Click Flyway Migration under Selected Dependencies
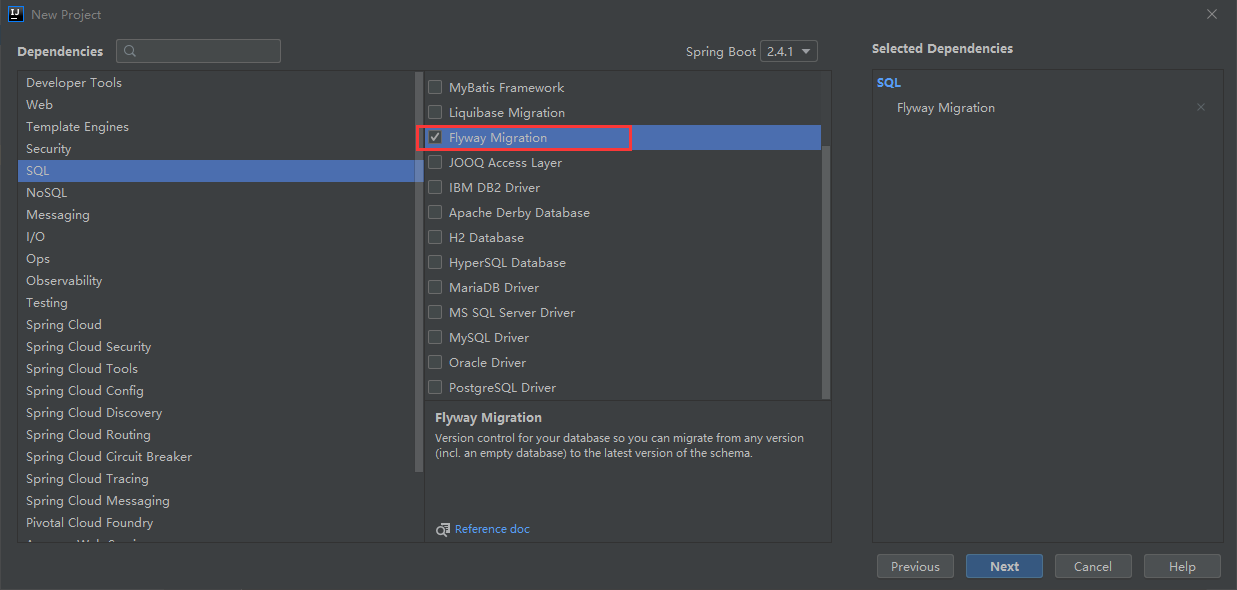This screenshot has height=590, width=1237. coord(946,107)
